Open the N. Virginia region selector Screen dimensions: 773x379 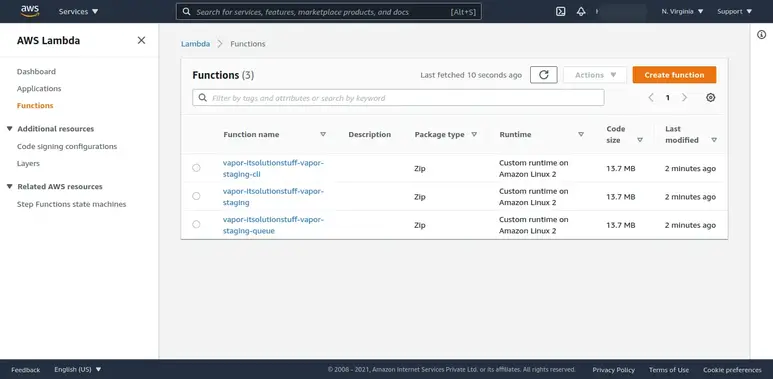[682, 11]
